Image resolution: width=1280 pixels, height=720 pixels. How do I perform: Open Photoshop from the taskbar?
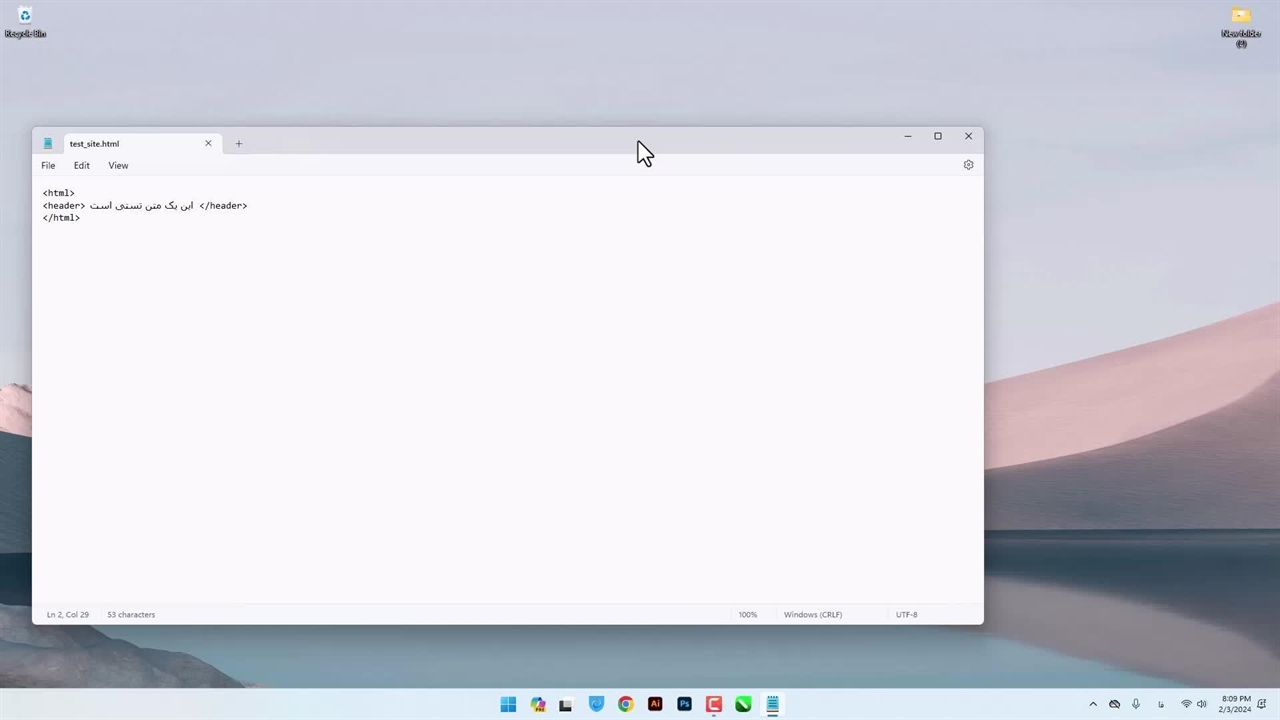684,704
